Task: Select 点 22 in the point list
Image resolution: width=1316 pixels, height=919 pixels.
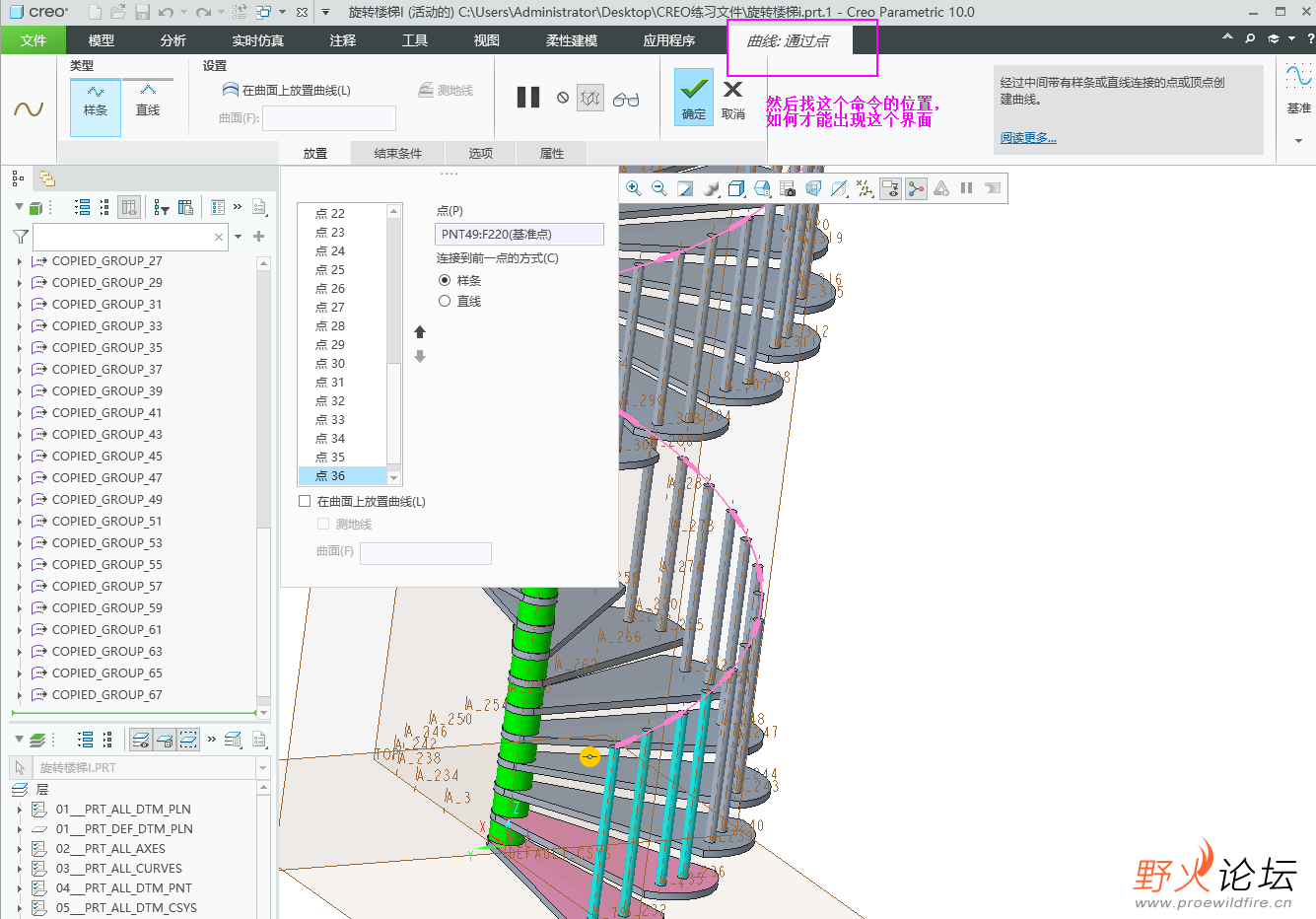Action: 343,213
